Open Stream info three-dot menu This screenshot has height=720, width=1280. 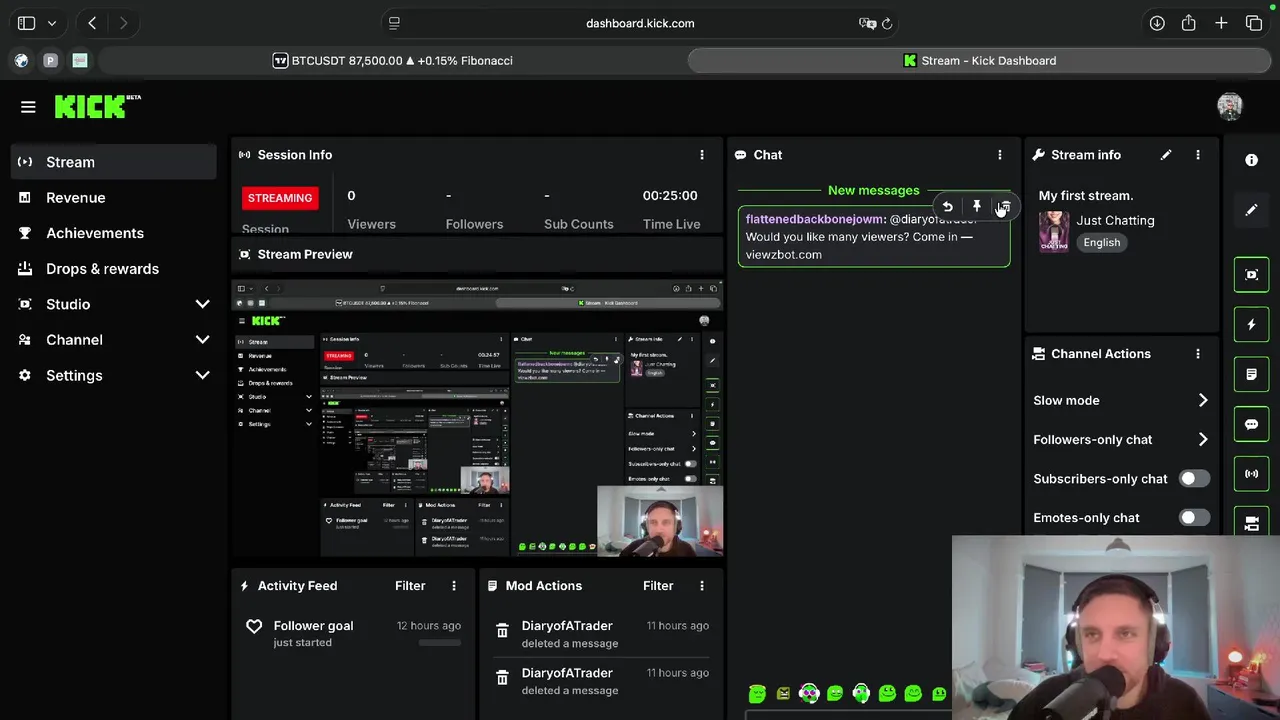[1197, 155]
